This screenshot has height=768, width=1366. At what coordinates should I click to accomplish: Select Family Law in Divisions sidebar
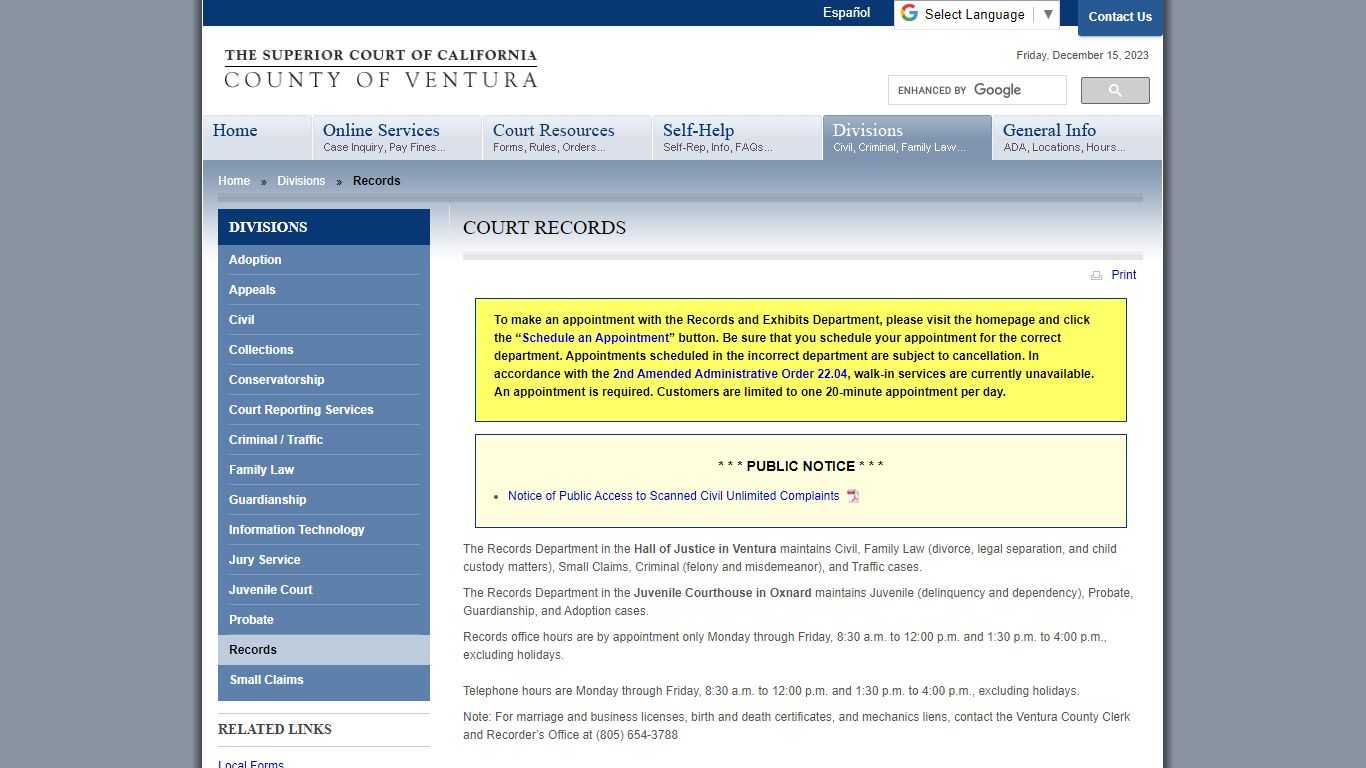click(x=324, y=470)
